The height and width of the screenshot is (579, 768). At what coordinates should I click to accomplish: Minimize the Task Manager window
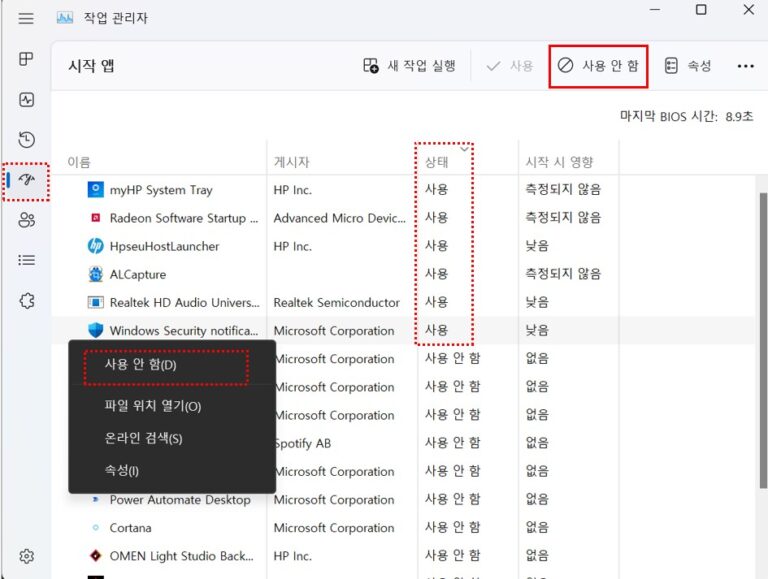click(x=655, y=9)
